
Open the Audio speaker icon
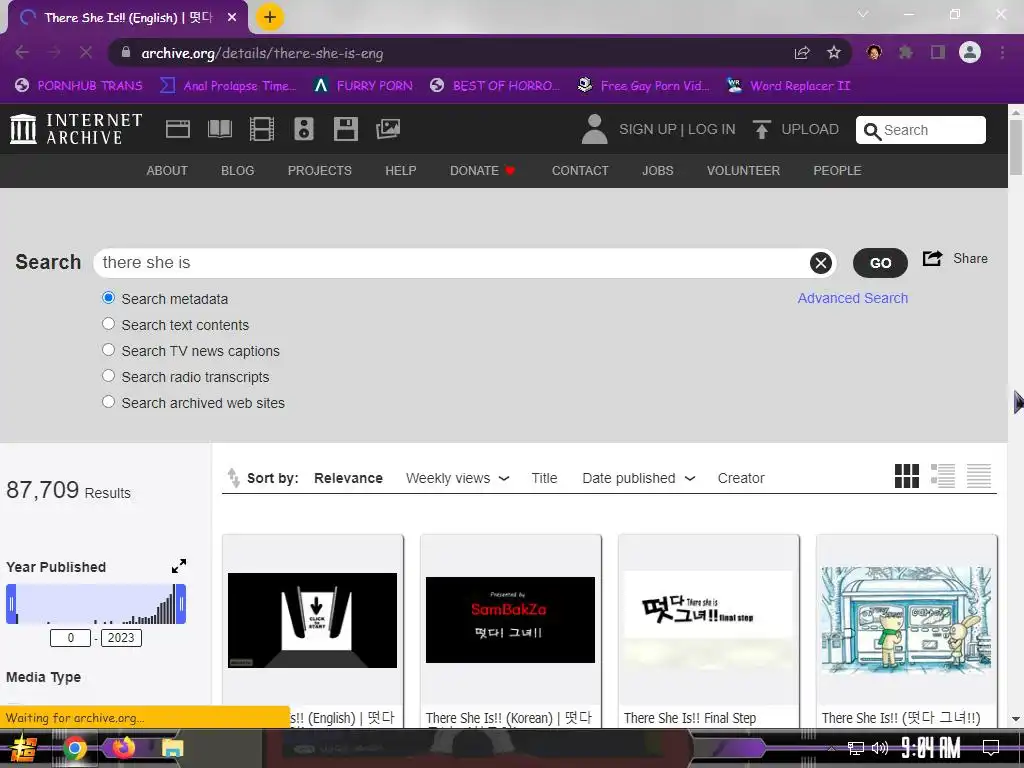click(x=304, y=129)
